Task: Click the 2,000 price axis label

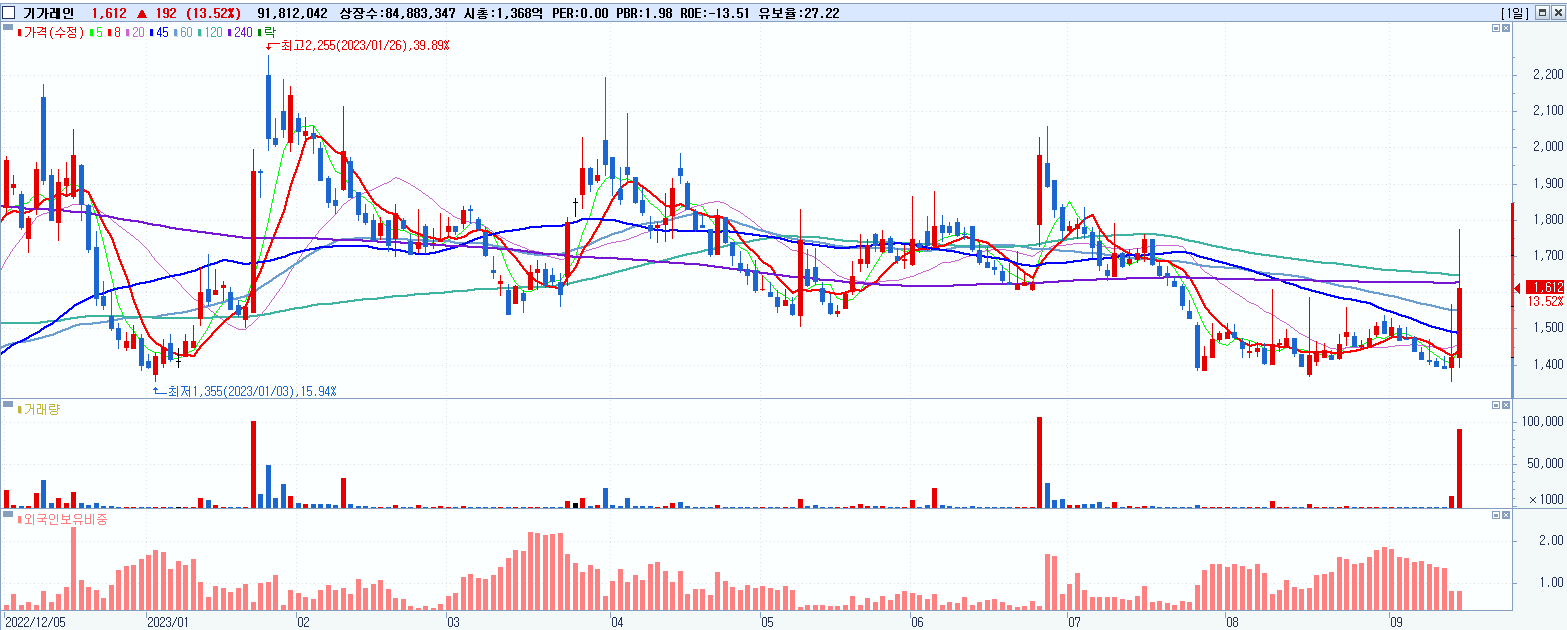Action: coord(1549,147)
